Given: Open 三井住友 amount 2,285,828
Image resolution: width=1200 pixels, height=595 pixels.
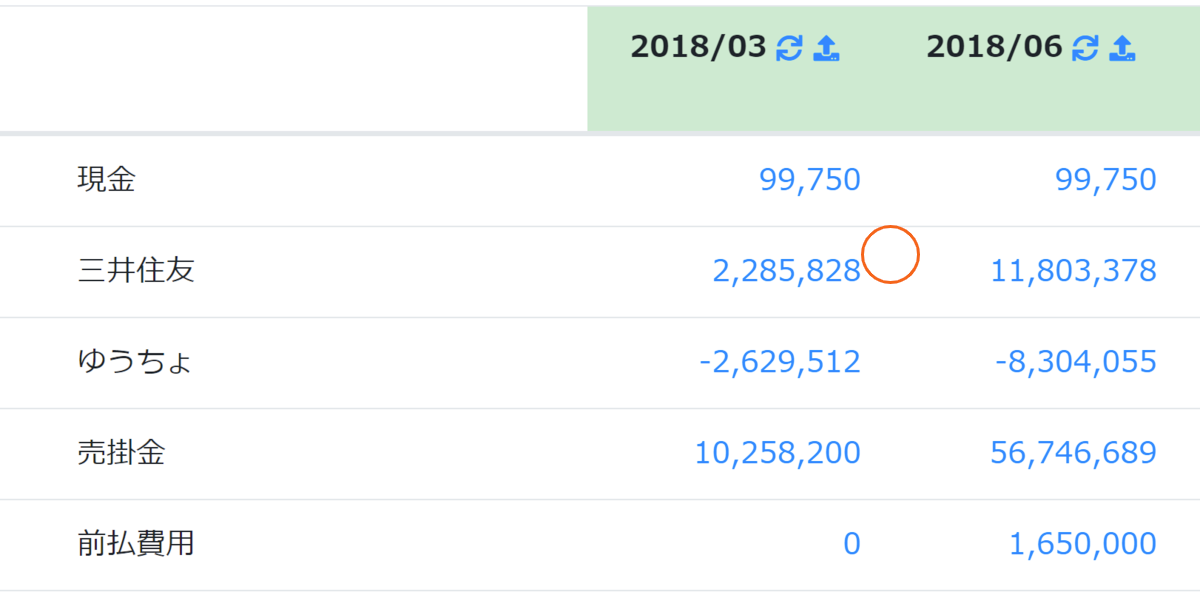Looking at the screenshot, I should pos(787,271).
